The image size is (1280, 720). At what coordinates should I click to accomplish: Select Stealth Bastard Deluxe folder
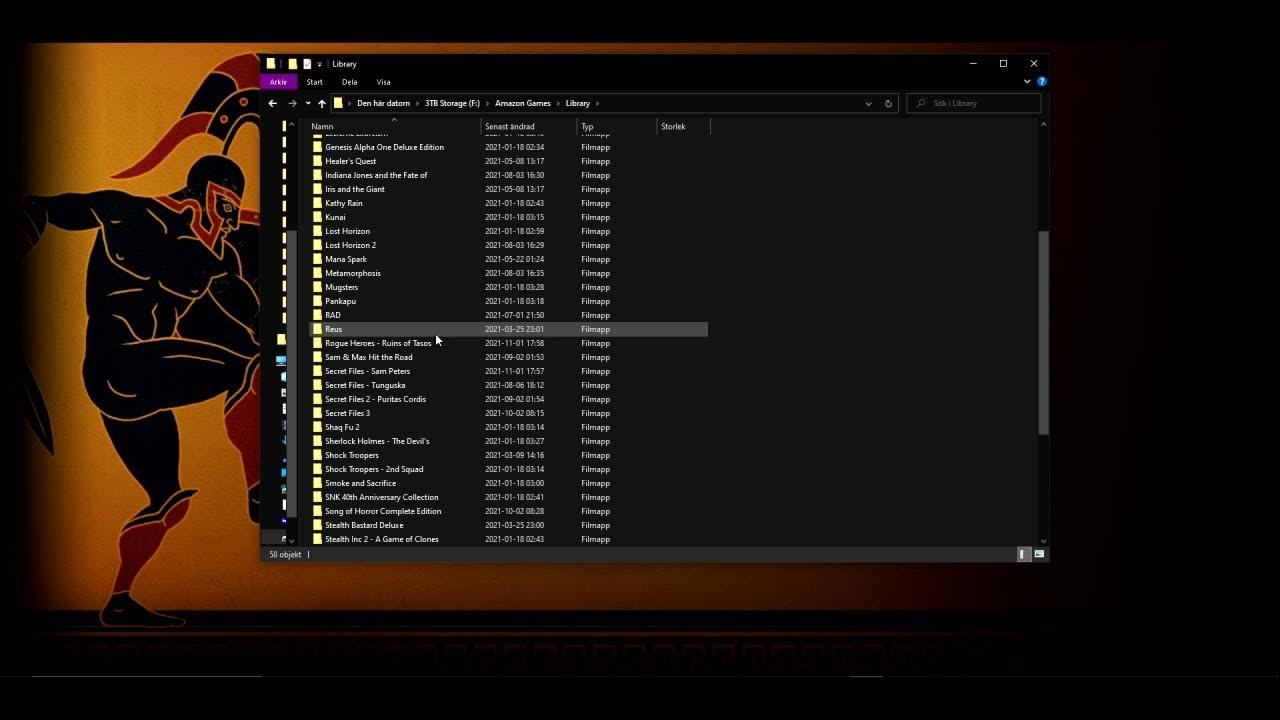point(364,525)
